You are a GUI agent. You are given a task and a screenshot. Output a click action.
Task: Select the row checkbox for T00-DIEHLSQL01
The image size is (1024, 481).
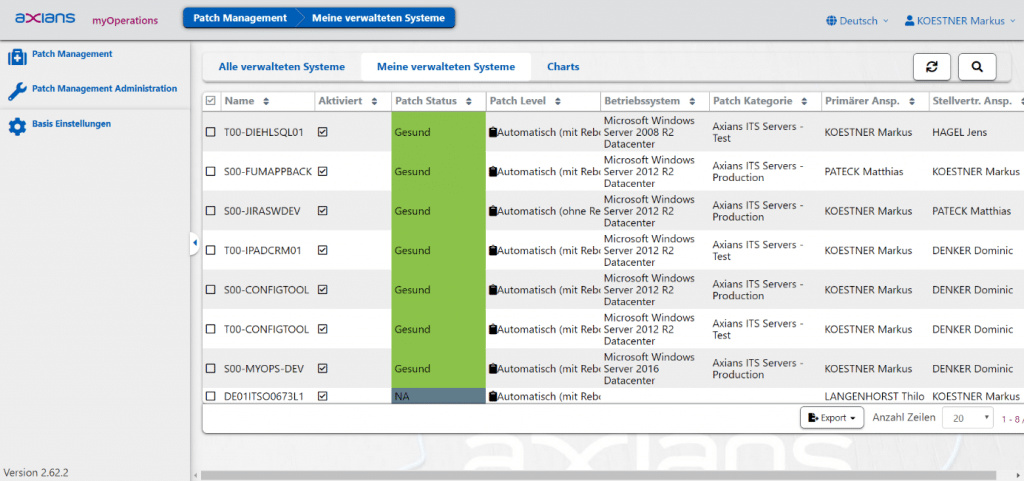pos(210,132)
